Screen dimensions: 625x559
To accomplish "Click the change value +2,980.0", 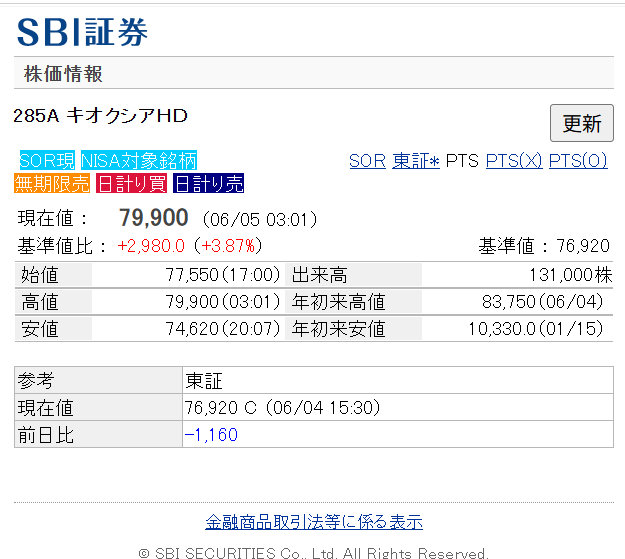I will coord(151,246).
